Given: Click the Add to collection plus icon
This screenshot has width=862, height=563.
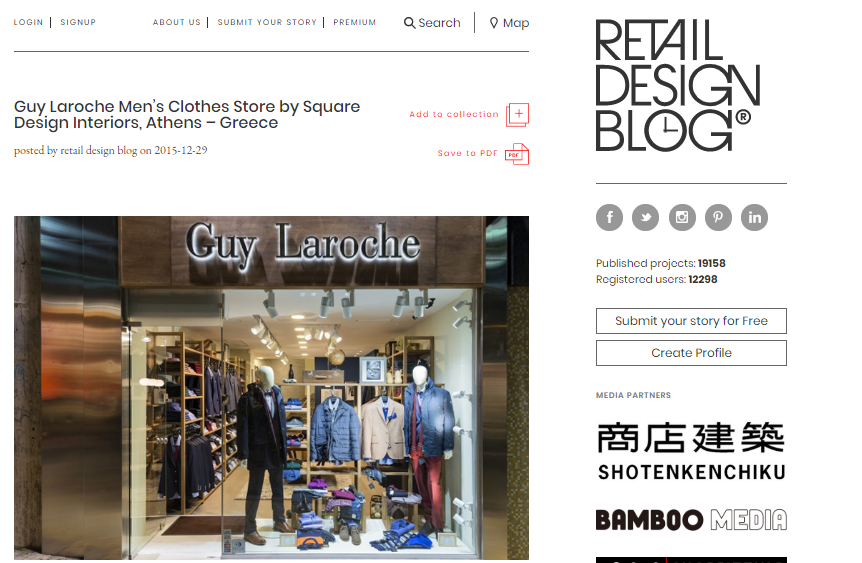Looking at the screenshot, I should click(517, 115).
